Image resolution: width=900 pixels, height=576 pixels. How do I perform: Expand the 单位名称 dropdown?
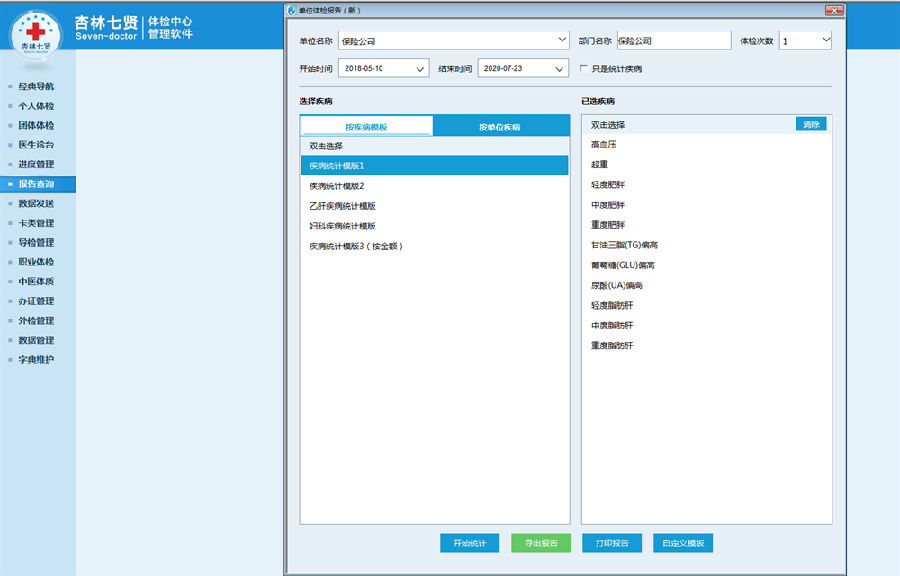point(561,41)
